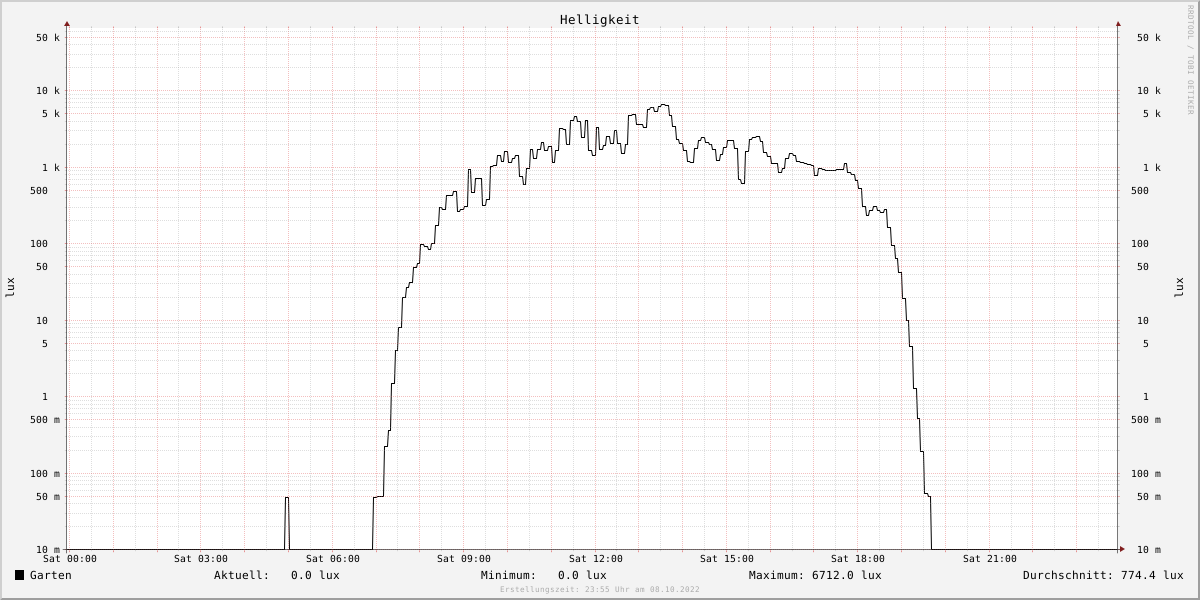Screen dimensions: 1200x600
Task: Click the Maximum: 6712.0 lux value
Action: (815, 575)
